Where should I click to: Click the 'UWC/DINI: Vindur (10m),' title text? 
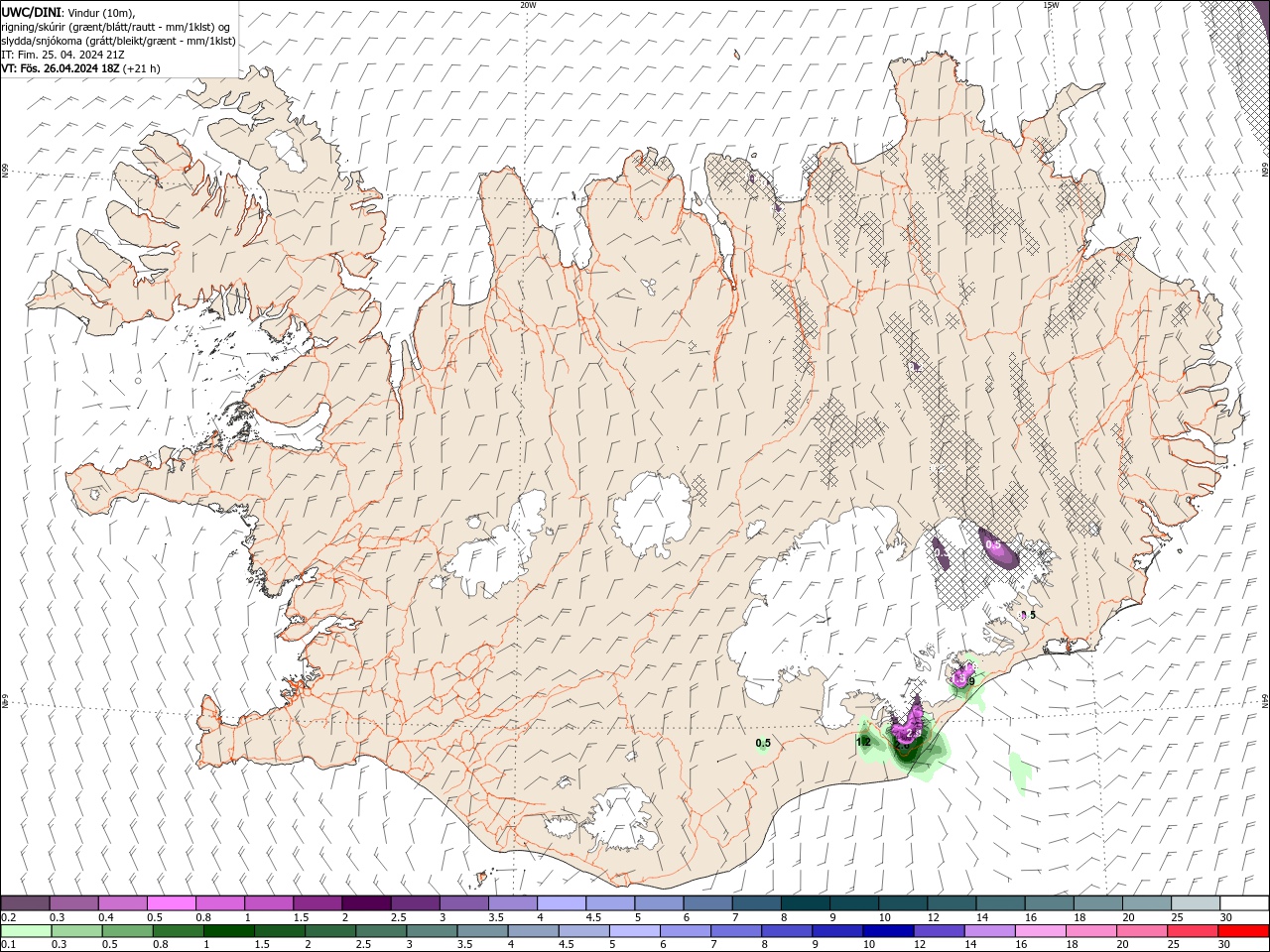coord(66,12)
